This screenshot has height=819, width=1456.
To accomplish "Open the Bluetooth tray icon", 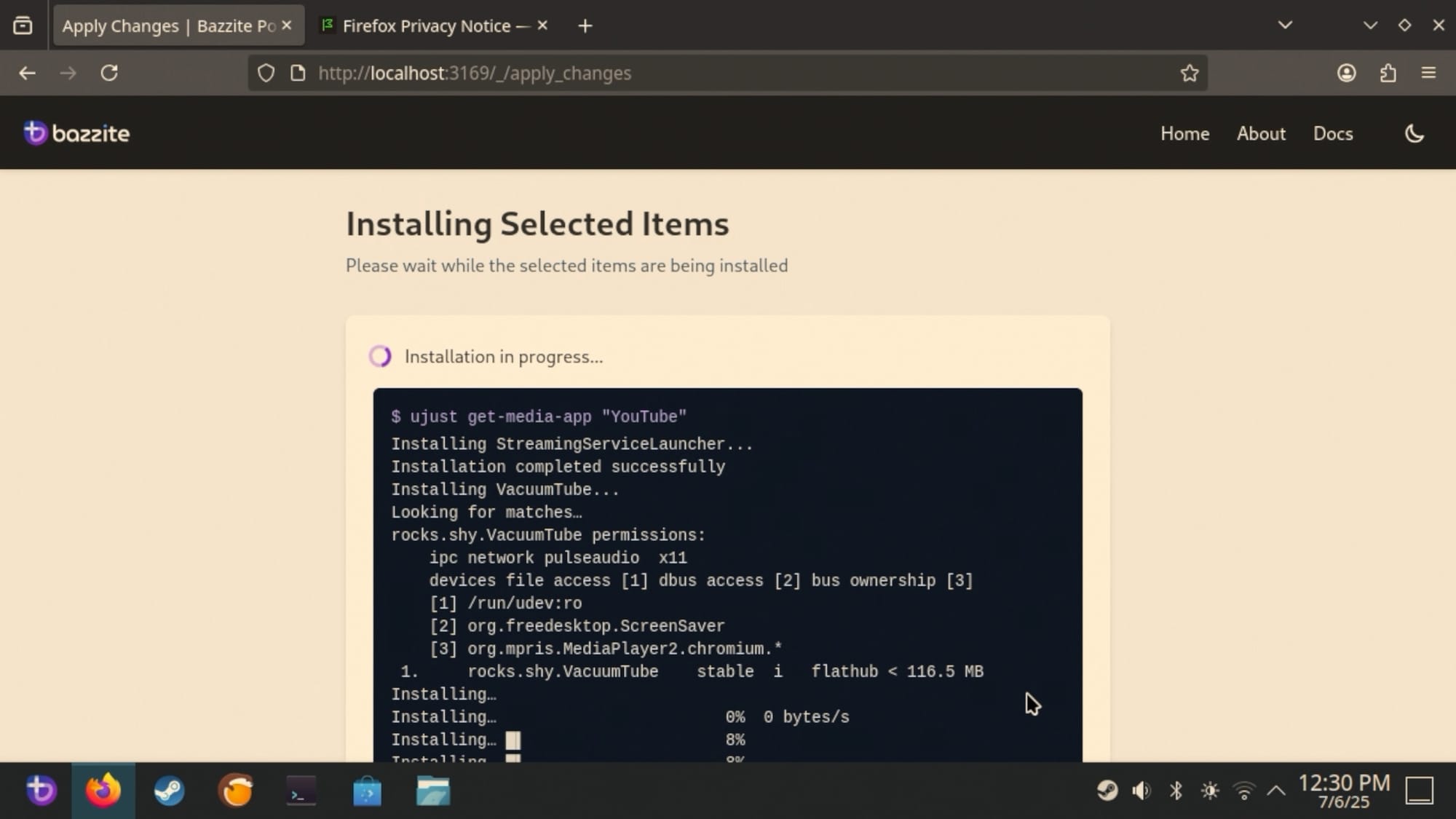I will pos(1176,791).
